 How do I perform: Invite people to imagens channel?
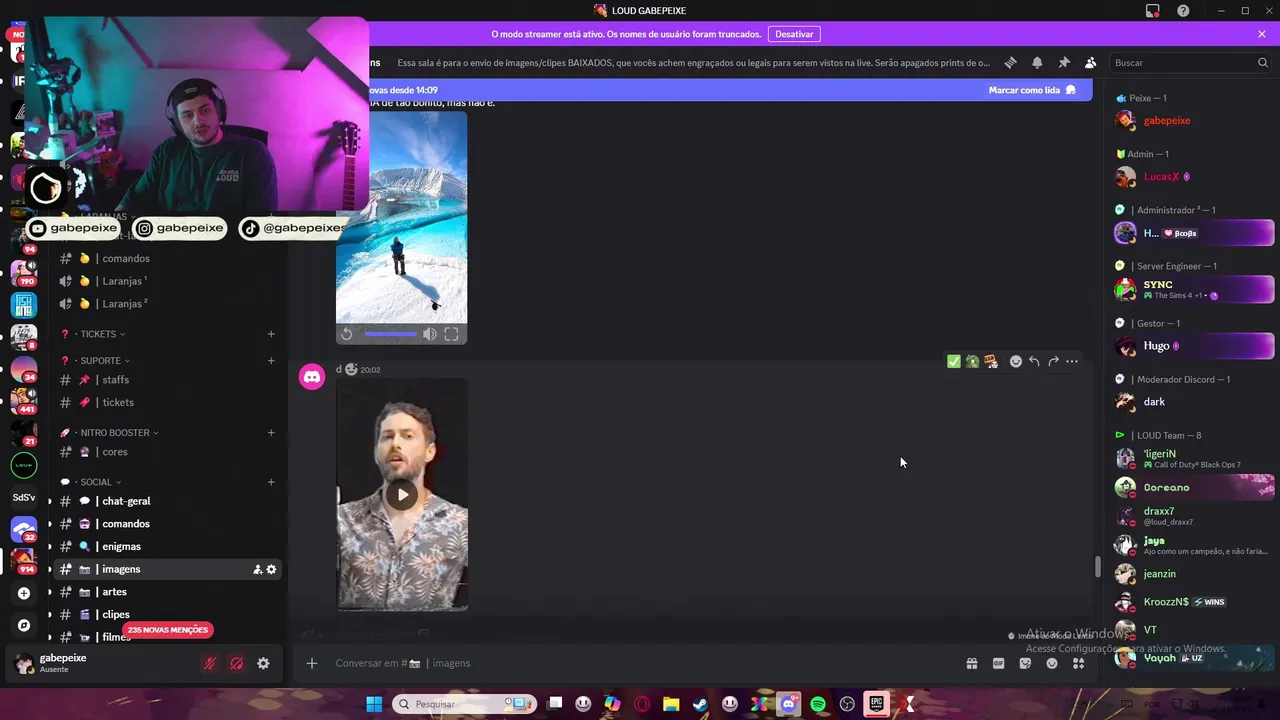(257, 569)
